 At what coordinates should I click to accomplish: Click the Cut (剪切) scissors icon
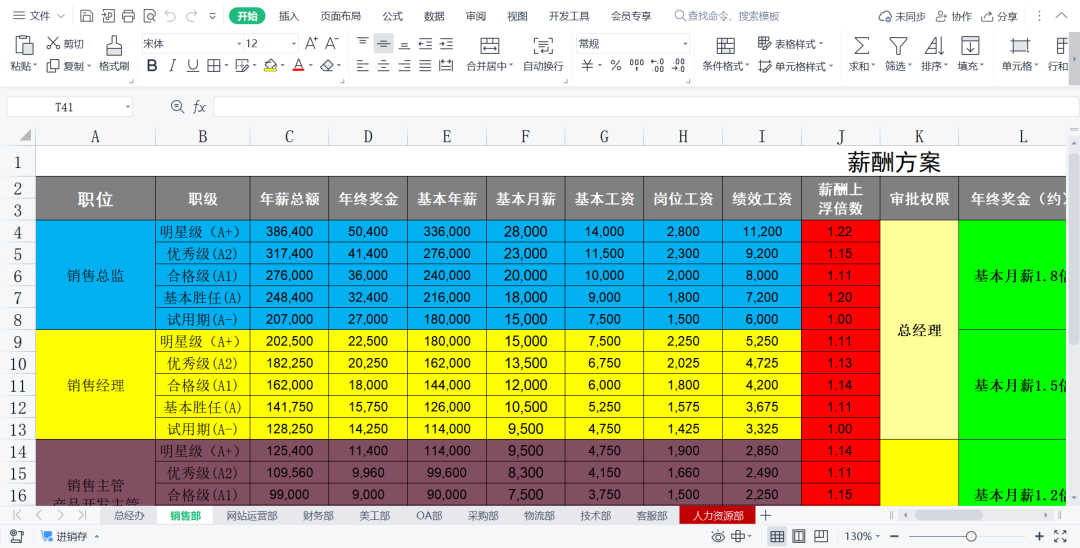tap(54, 44)
